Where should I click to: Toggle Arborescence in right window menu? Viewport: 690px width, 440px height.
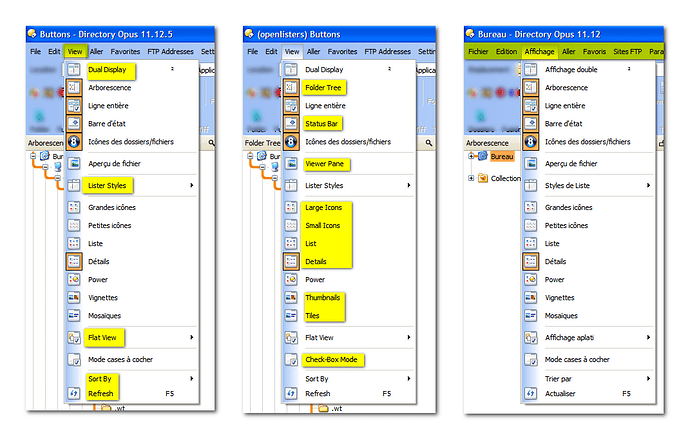[x=588, y=88]
